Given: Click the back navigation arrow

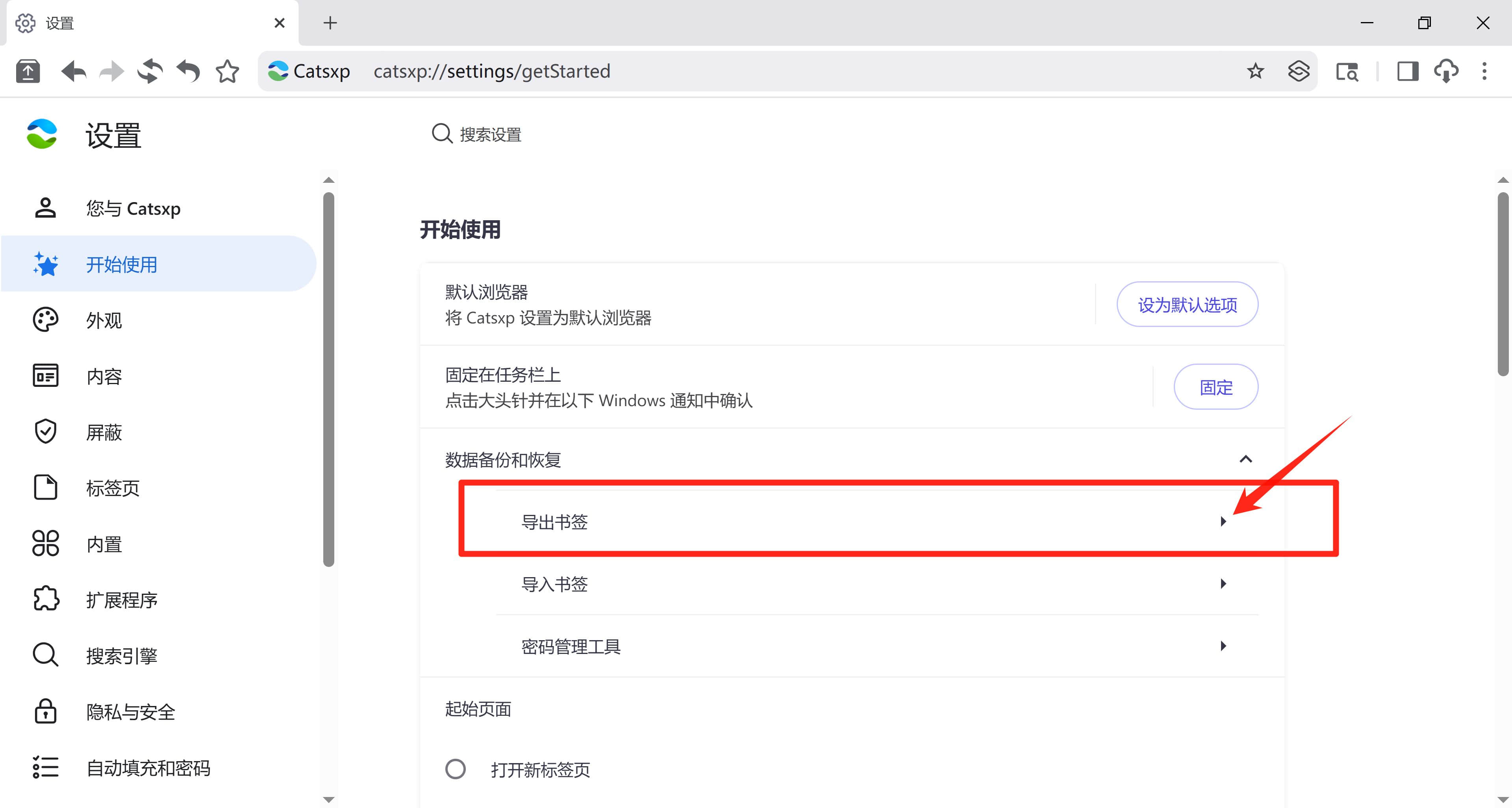Looking at the screenshot, I should [x=74, y=72].
